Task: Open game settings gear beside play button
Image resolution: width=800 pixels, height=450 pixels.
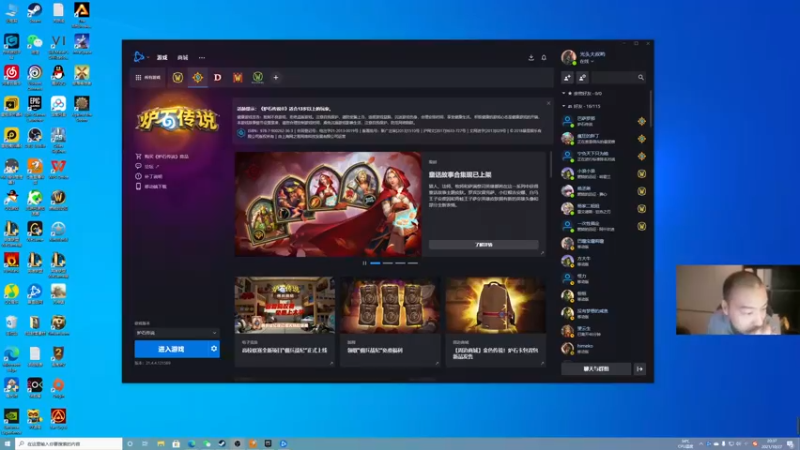Action: 214,349
